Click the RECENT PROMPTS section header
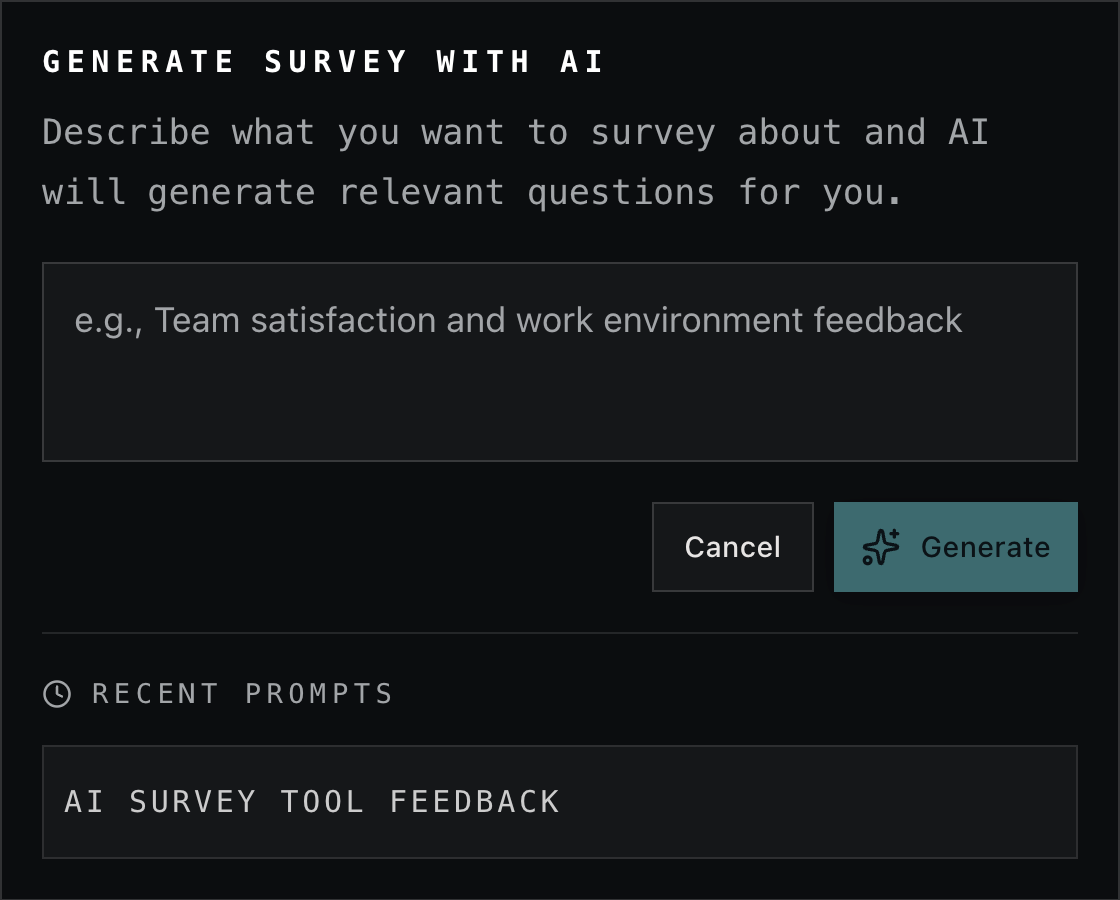Image resolution: width=1120 pixels, height=900 pixels. [240, 693]
